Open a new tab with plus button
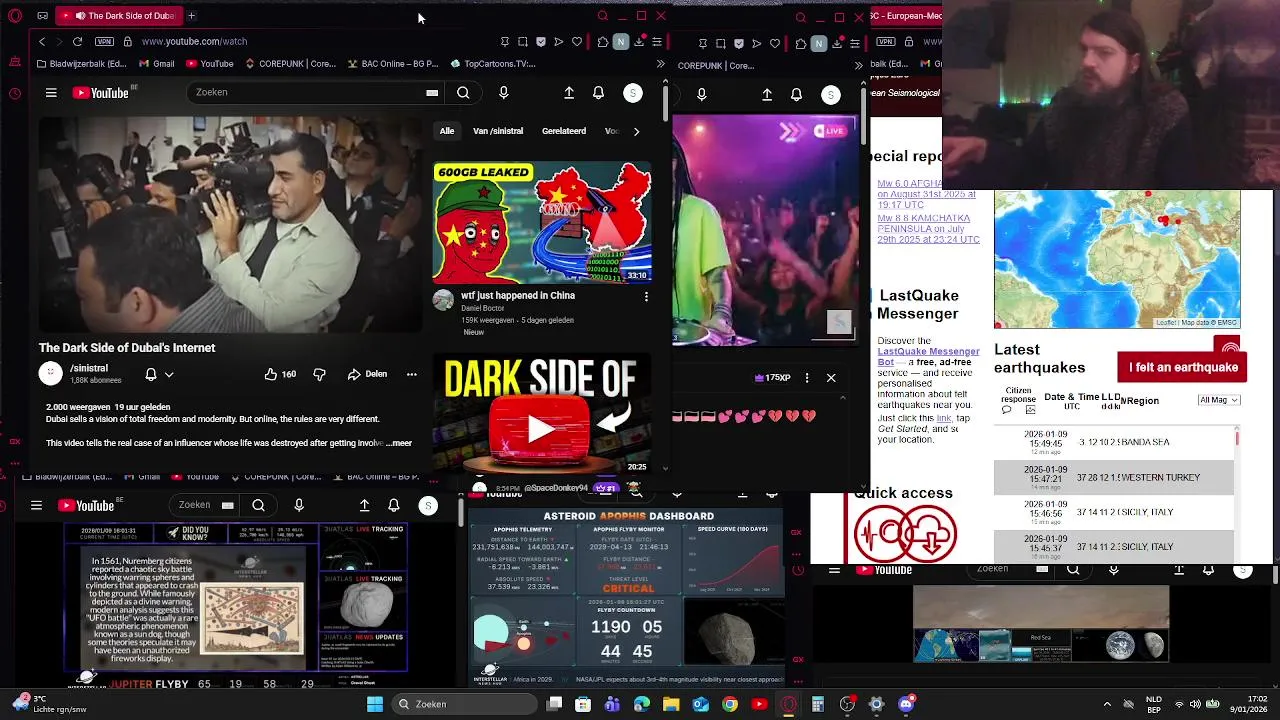Image resolution: width=1280 pixels, height=720 pixels. coord(191,16)
